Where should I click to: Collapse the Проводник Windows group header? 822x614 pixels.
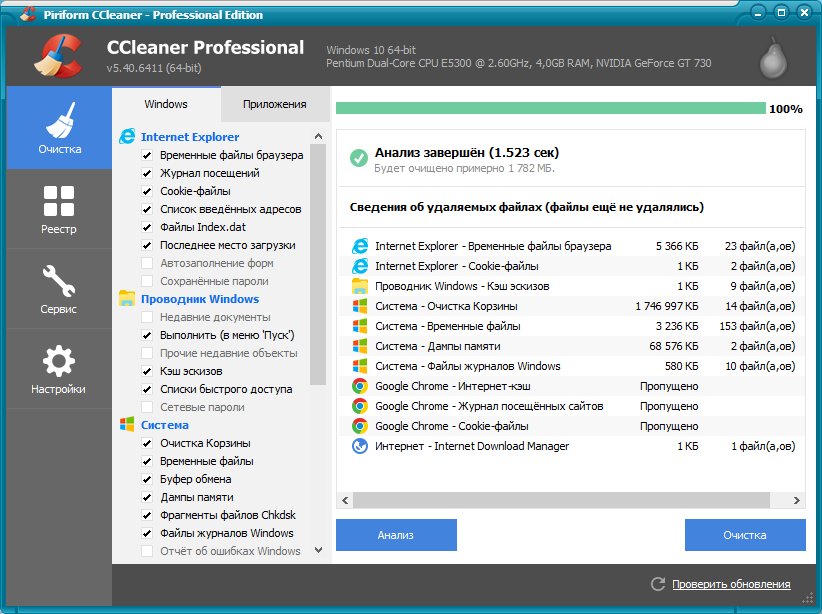(200, 299)
